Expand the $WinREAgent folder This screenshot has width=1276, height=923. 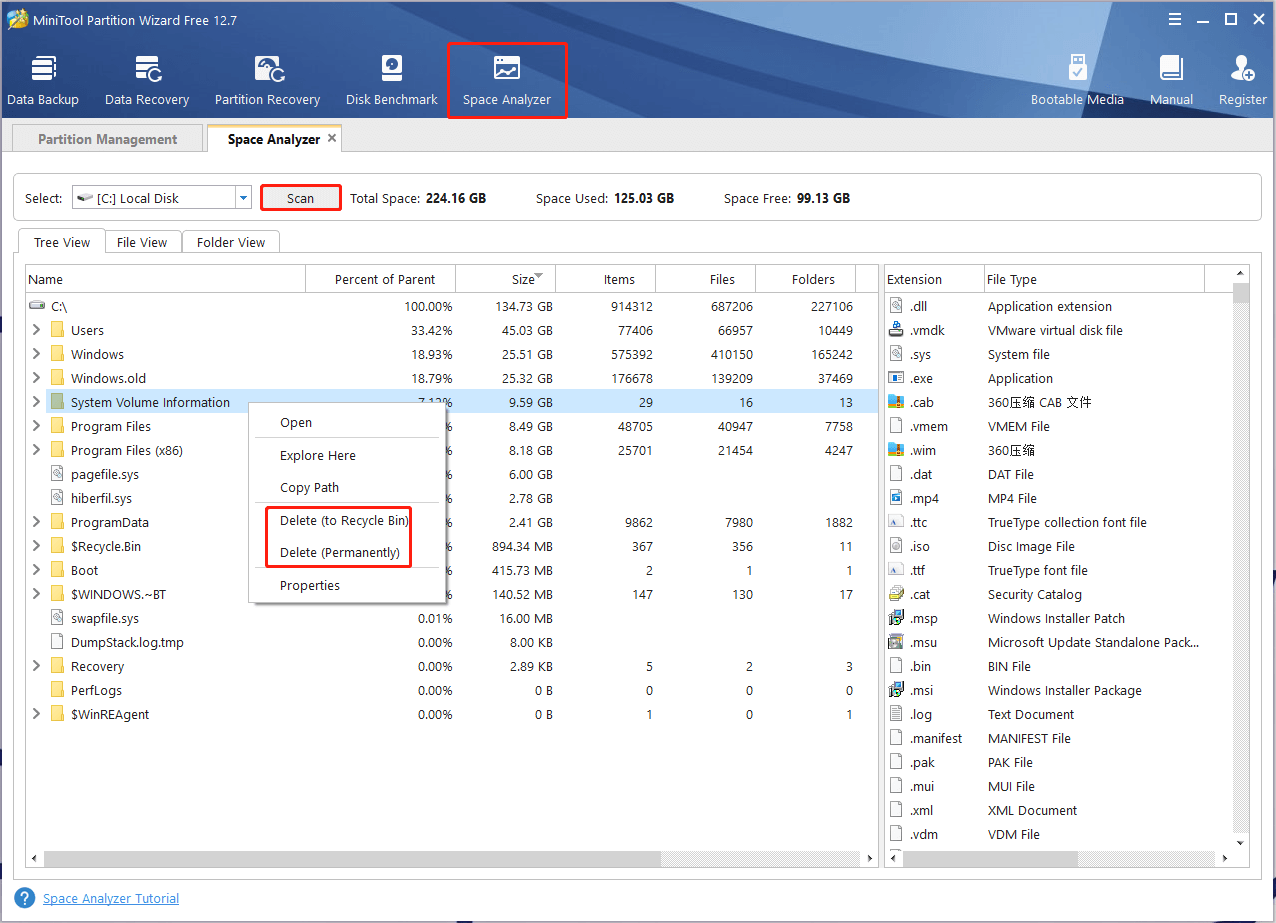pos(36,714)
